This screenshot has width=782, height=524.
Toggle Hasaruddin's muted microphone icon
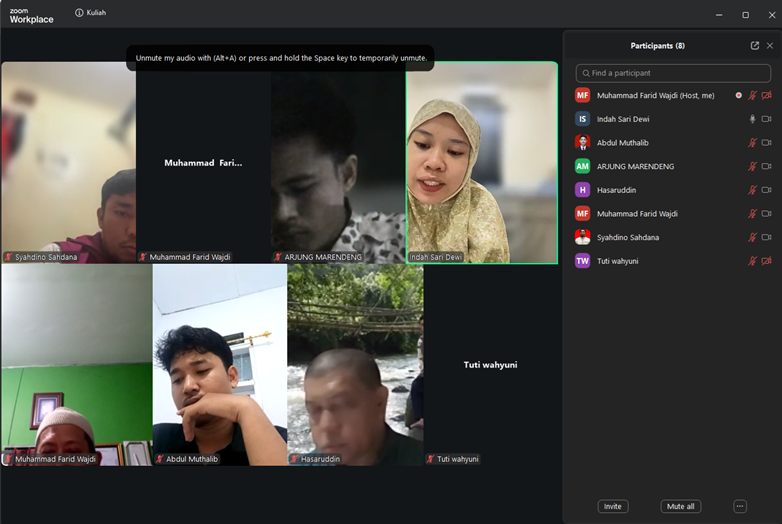point(752,190)
